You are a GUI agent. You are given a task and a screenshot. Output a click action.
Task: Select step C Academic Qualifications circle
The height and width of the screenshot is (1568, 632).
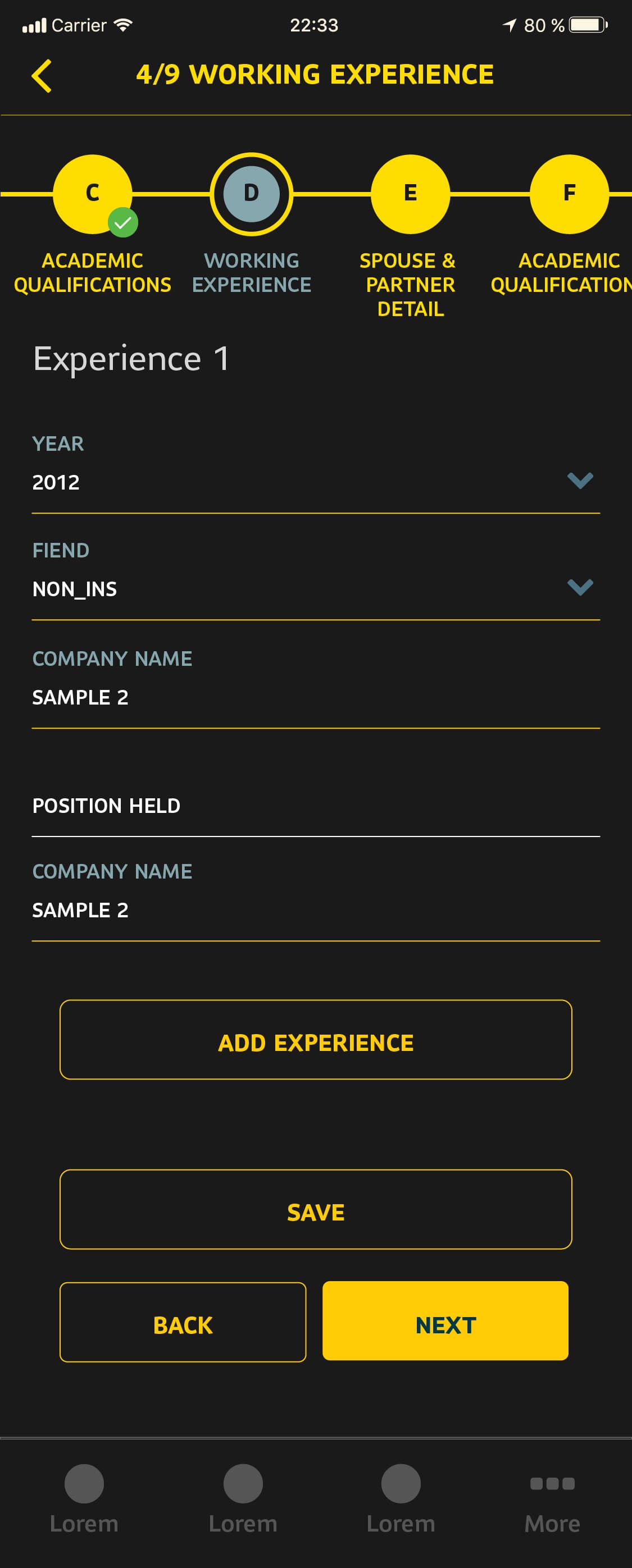pos(92,194)
